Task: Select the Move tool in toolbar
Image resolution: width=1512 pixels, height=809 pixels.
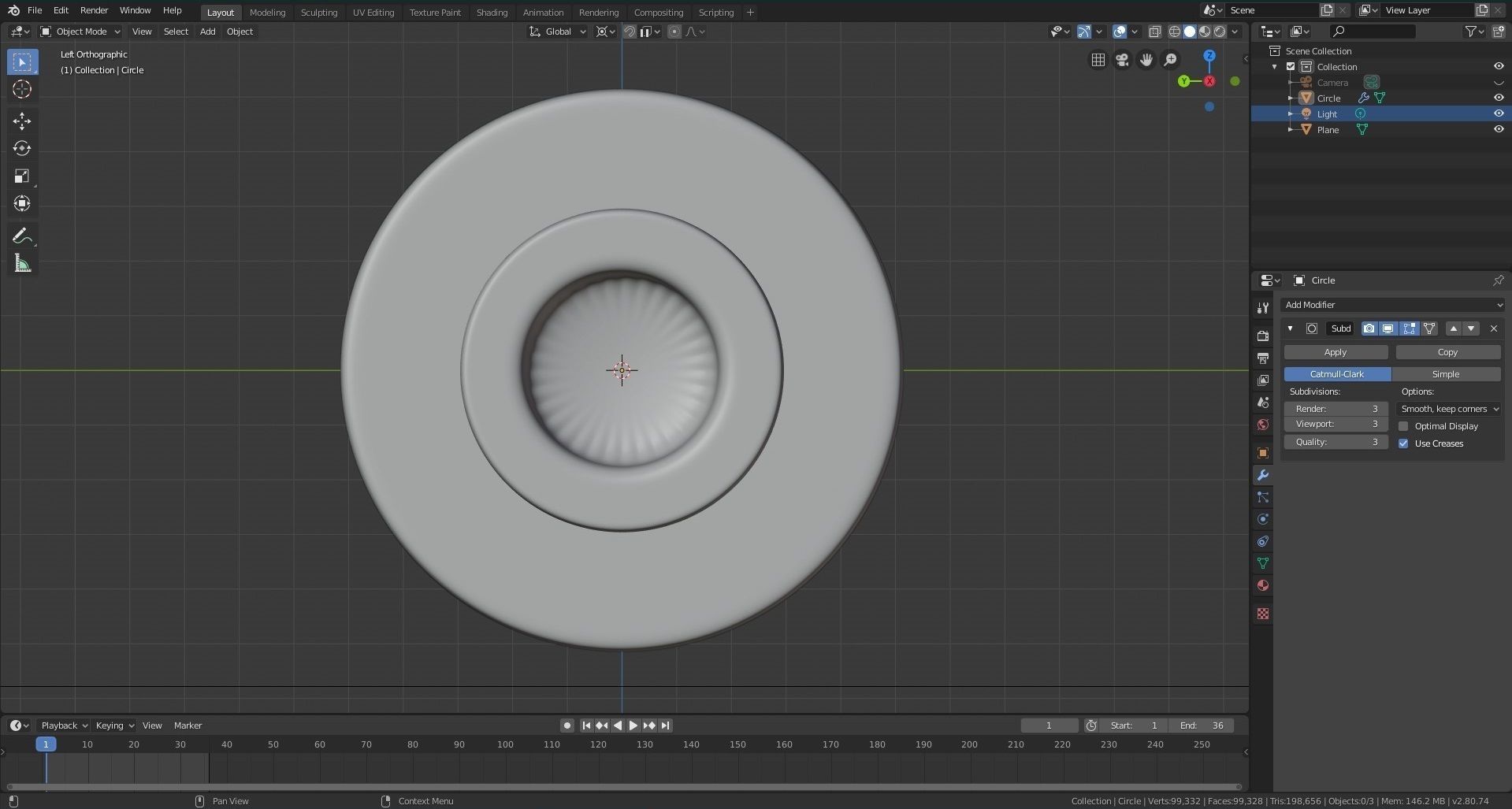Action: pyautogui.click(x=22, y=121)
